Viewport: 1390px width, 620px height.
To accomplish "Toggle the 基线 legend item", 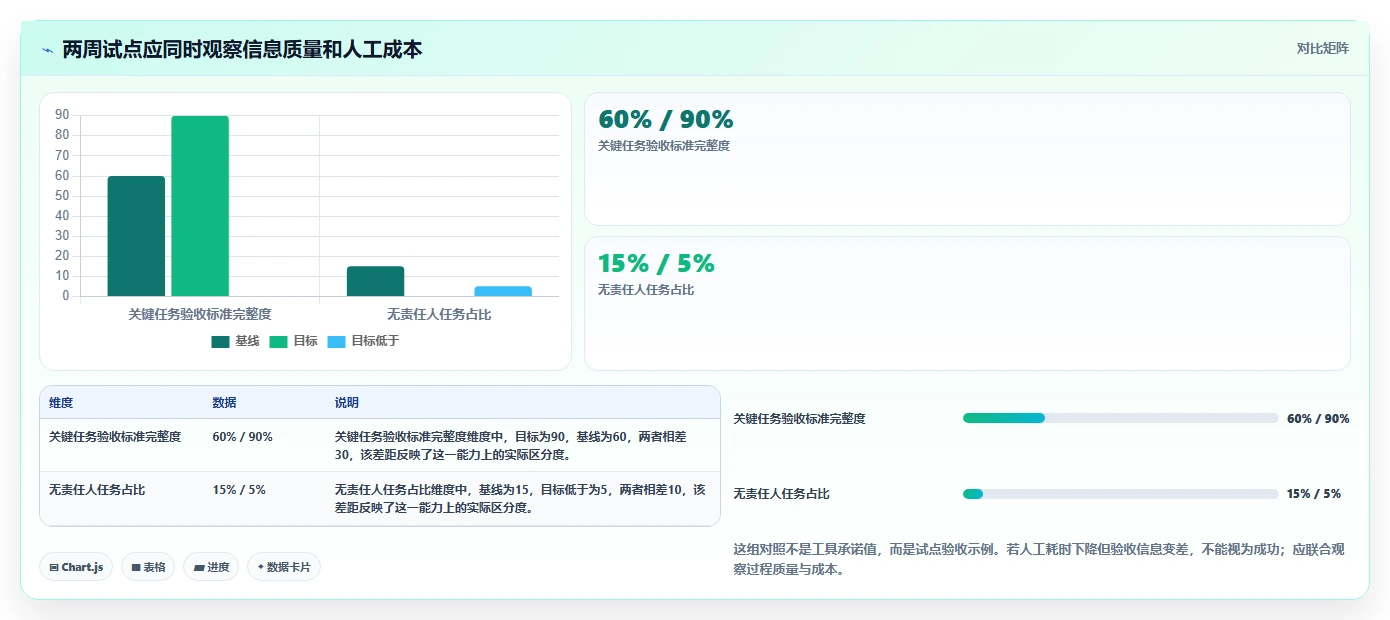I will pyautogui.click(x=236, y=341).
